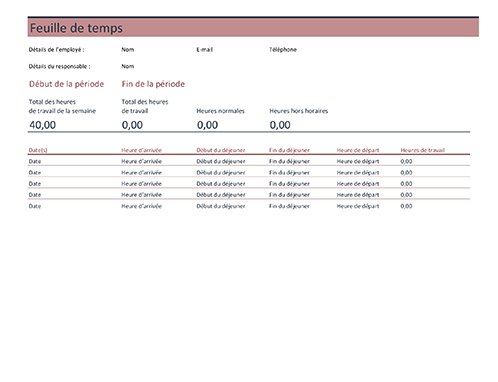Click the "Fin de la période" heading
This screenshot has height=382, width=498.
coord(153,84)
